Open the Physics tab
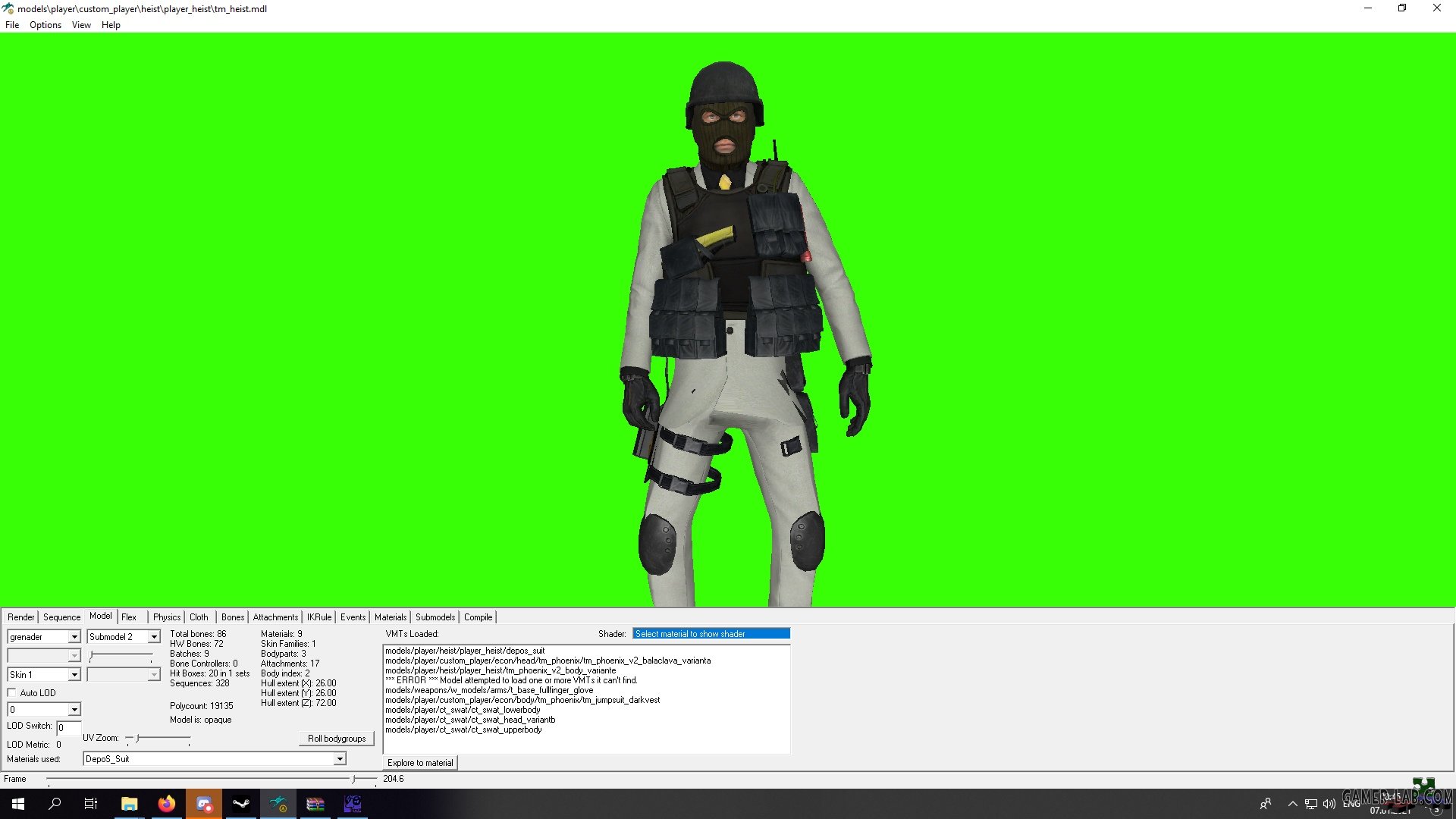The height and width of the screenshot is (819, 1456). click(x=167, y=617)
